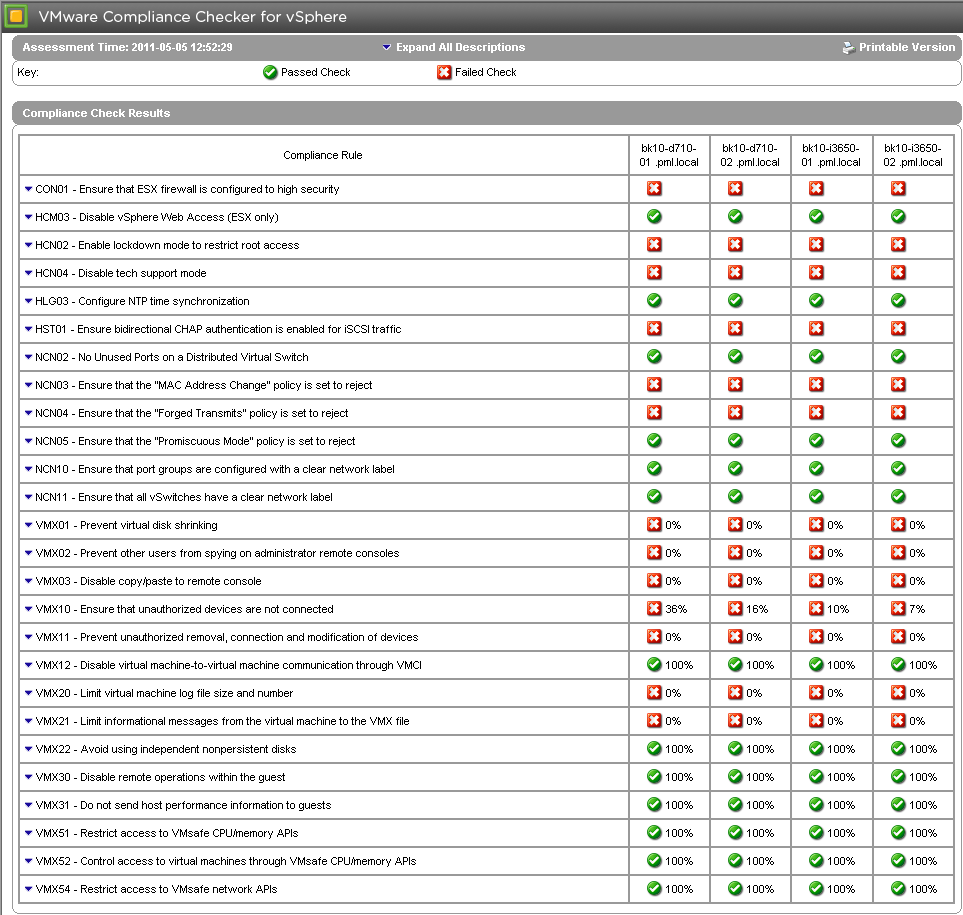Click the NCN04 Forged Transmits rule text
Screen dimensions: 963x915
192,413
